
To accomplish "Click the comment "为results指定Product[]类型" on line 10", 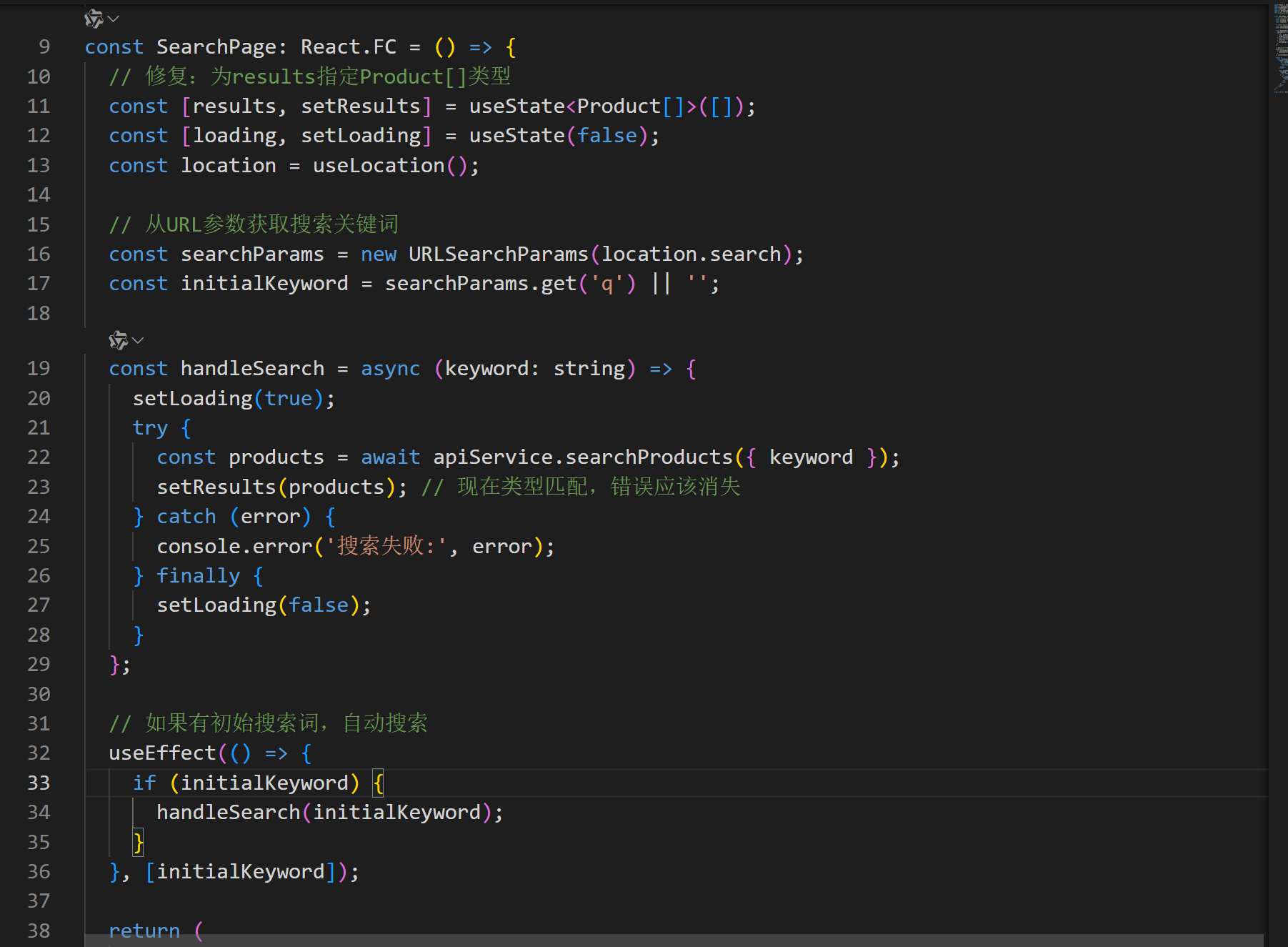I will click(x=361, y=76).
